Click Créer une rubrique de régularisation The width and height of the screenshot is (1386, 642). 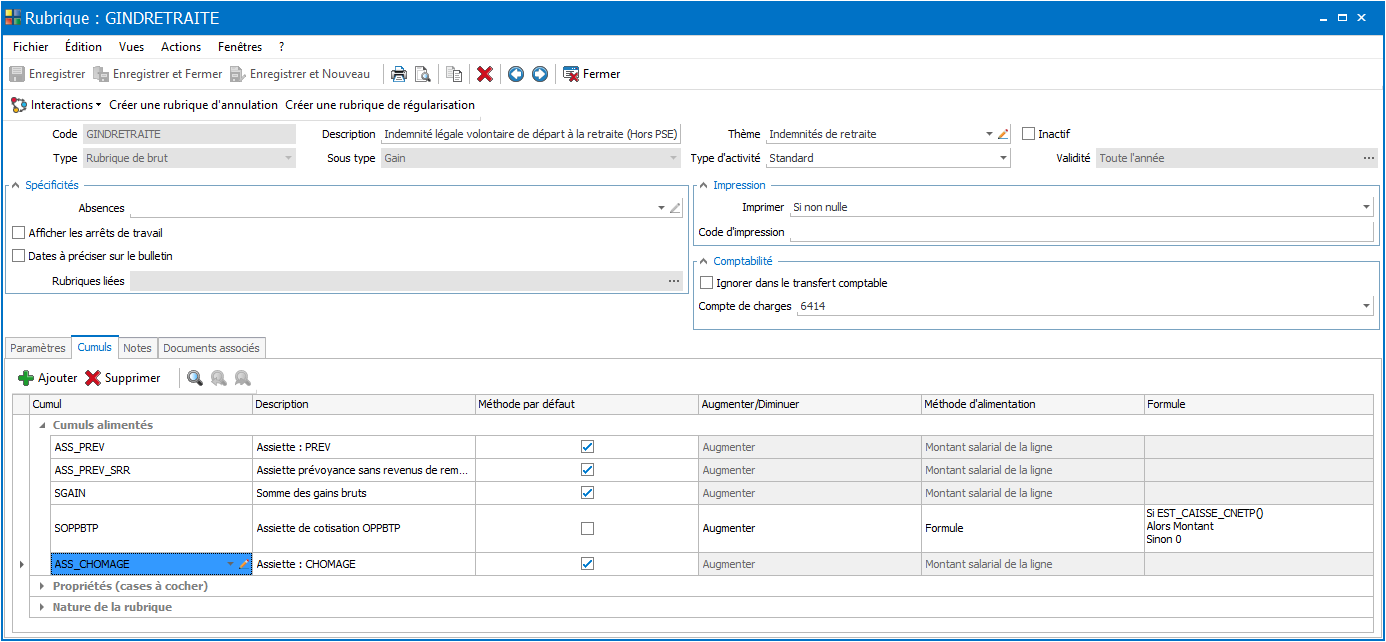380,105
